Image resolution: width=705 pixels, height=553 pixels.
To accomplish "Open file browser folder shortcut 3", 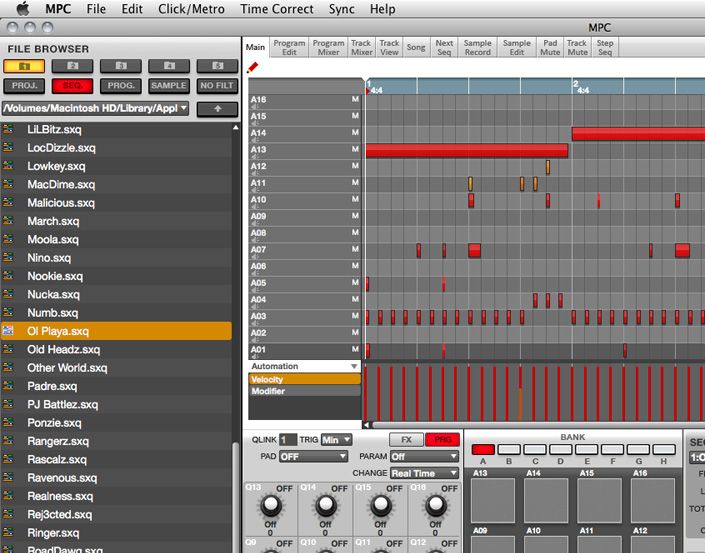I will 120,66.
